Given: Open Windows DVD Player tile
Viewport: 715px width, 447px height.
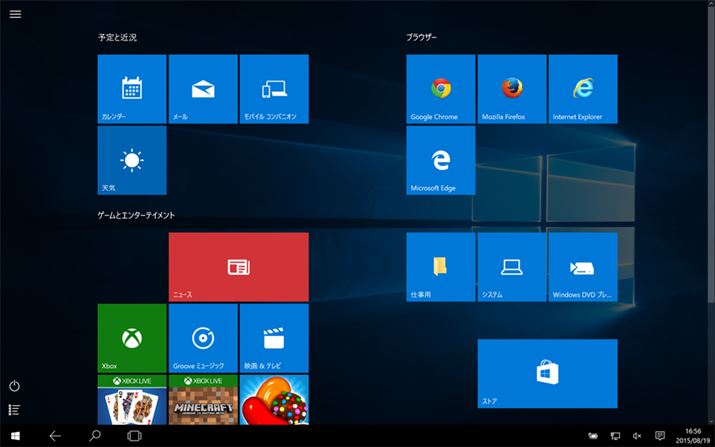Looking at the screenshot, I should 583,267.
